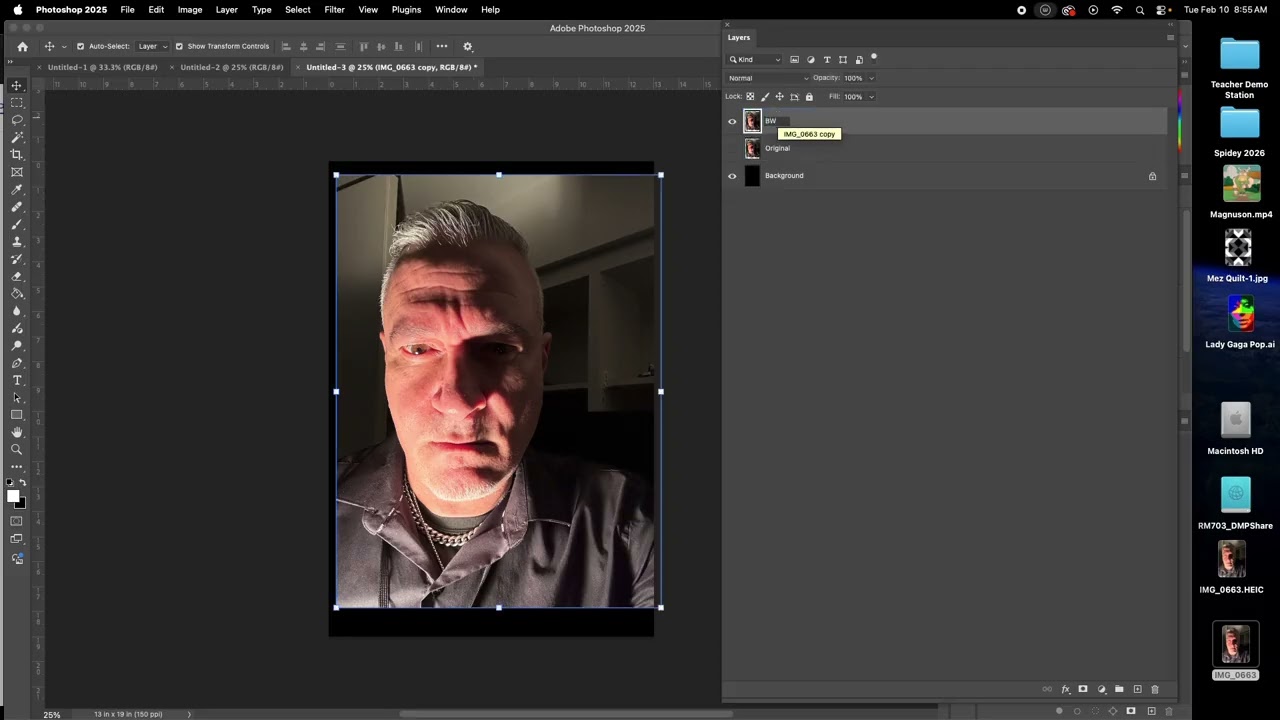The image size is (1280, 720).
Task: Select the Eraser tool
Action: coord(17,276)
